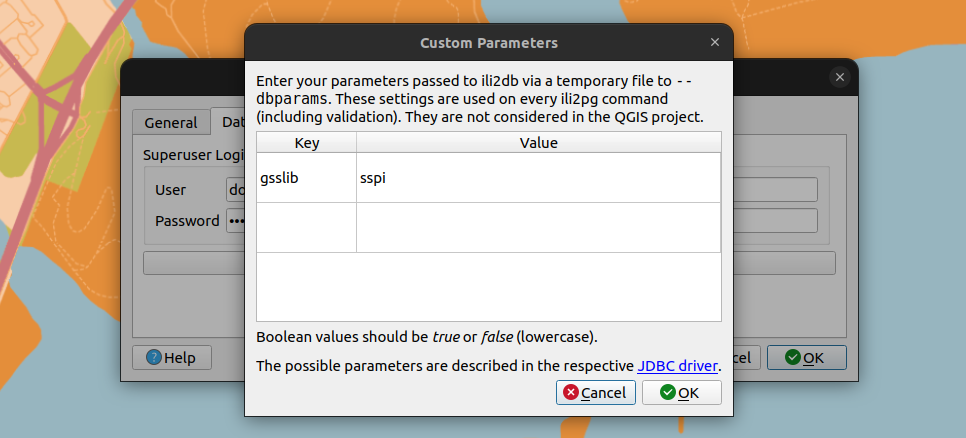
Task: Select the sspi value cell
Action: 538,178
